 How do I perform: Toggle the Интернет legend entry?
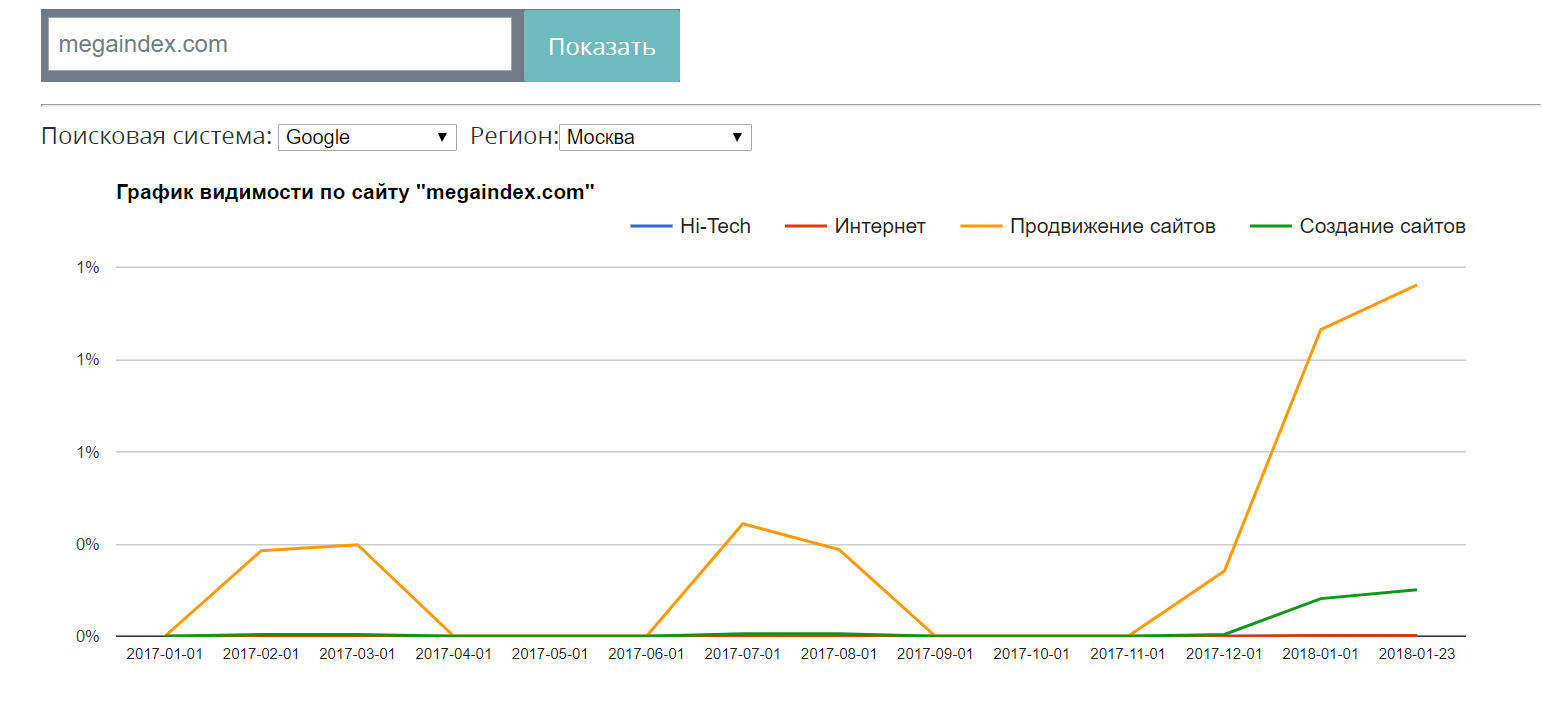click(x=855, y=226)
